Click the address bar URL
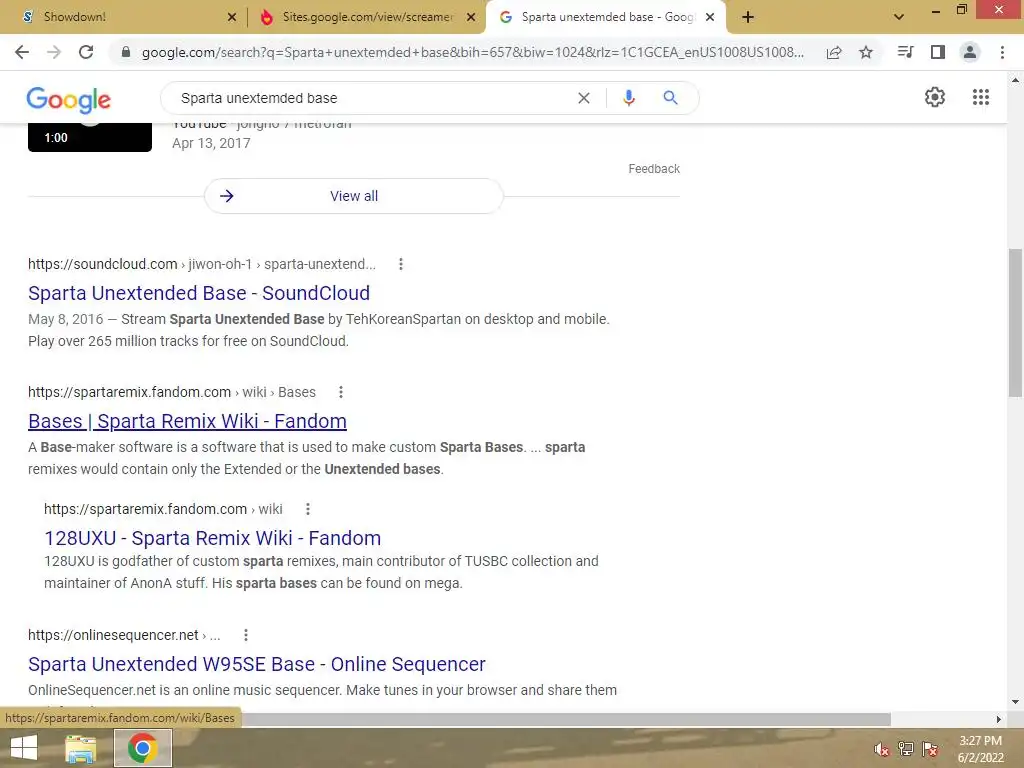 click(x=473, y=52)
